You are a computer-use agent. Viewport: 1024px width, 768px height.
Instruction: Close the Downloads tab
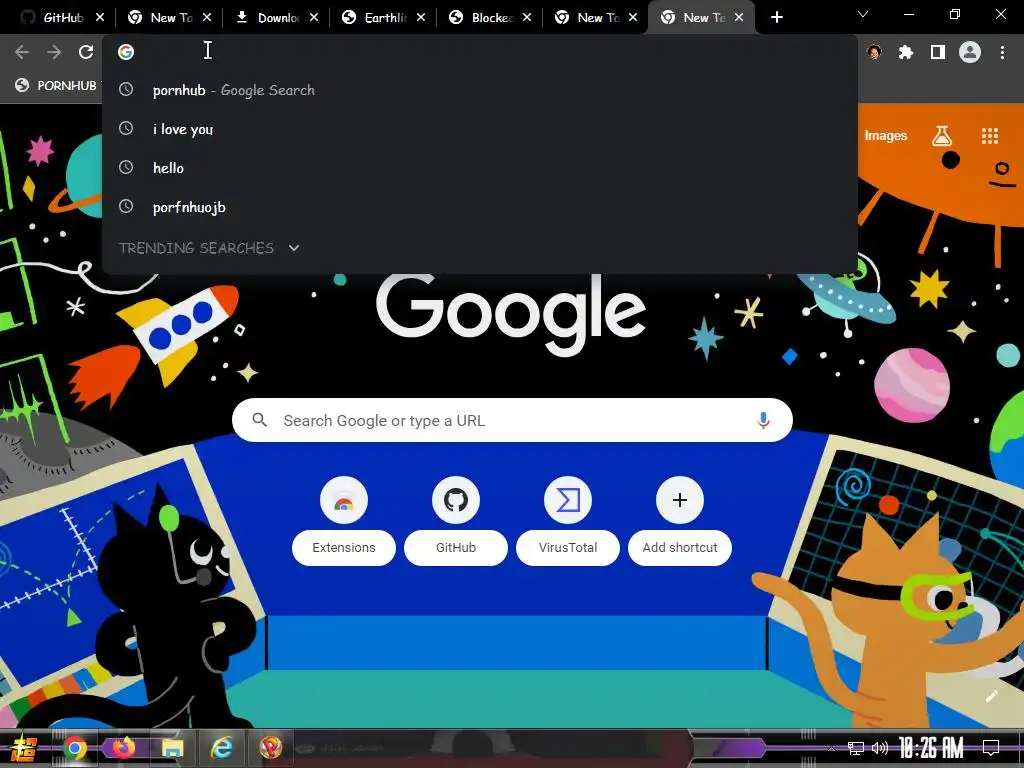pos(314,18)
